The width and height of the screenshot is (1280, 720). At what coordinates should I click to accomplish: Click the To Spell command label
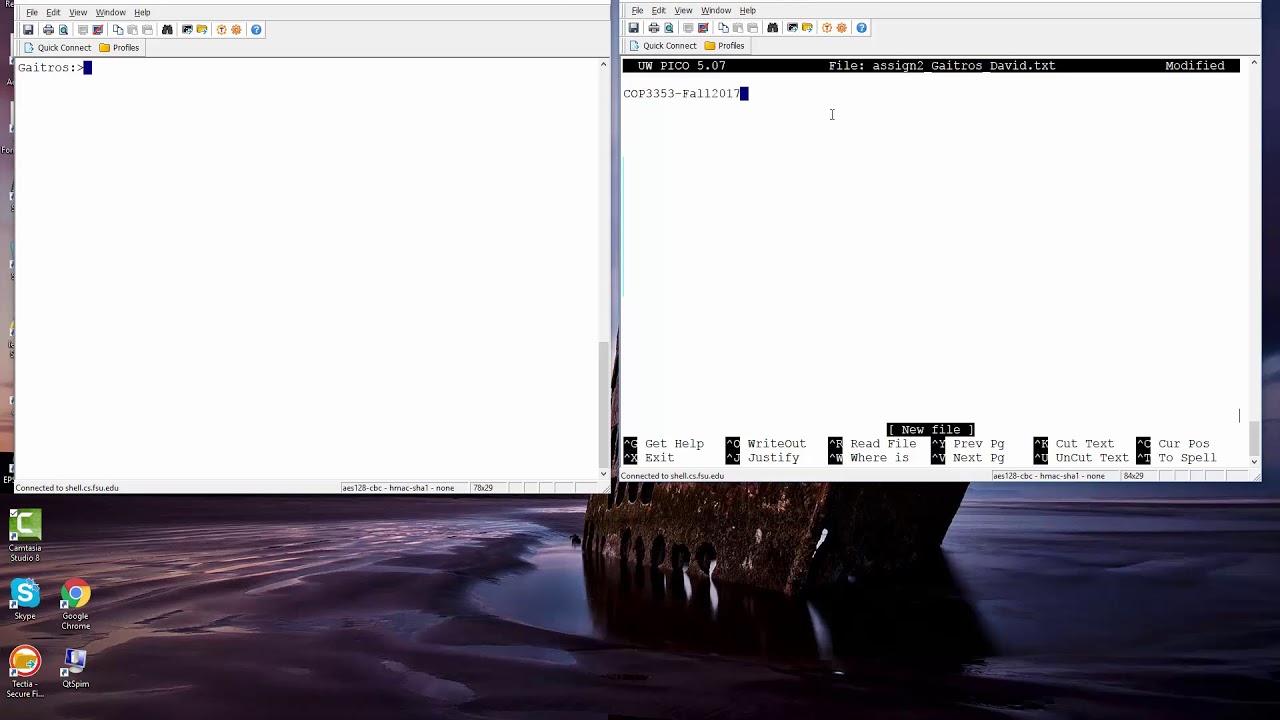coord(1187,458)
